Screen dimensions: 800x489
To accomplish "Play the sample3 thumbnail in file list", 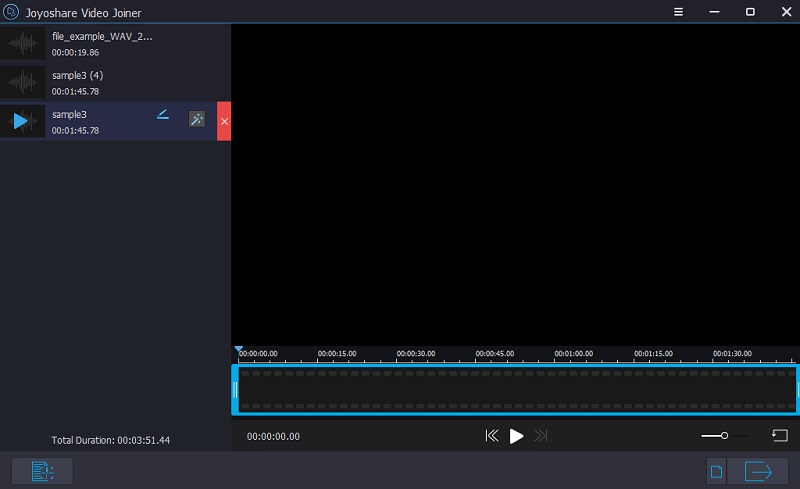I will tap(22, 121).
